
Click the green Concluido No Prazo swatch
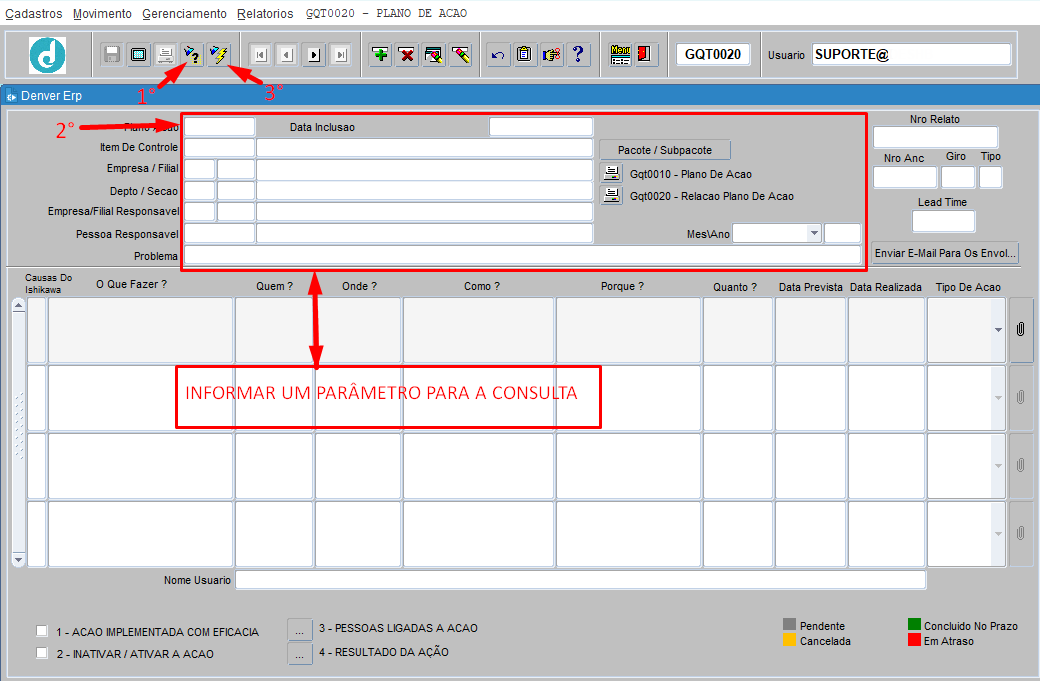(x=914, y=624)
